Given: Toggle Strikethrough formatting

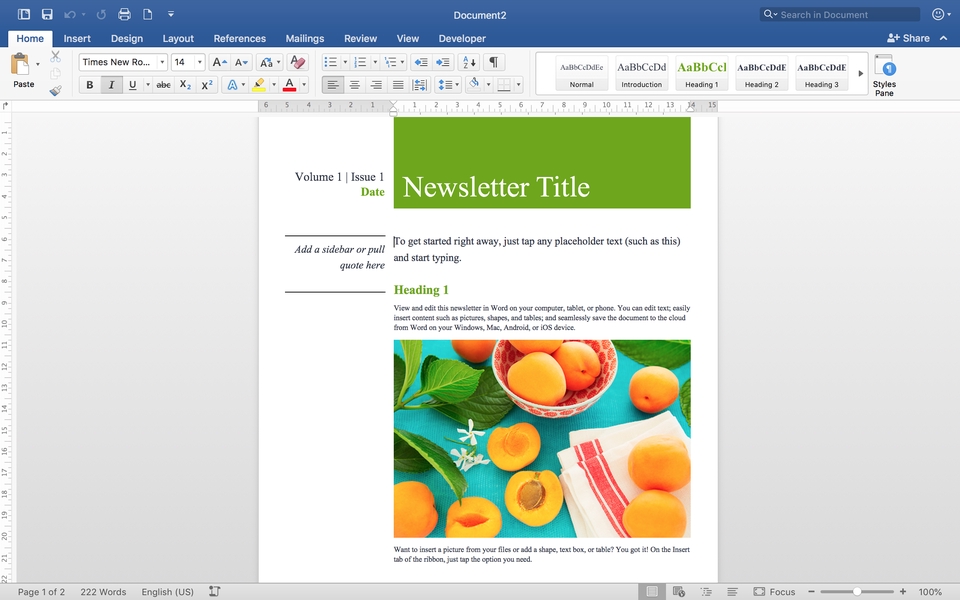Looking at the screenshot, I should click(163, 84).
